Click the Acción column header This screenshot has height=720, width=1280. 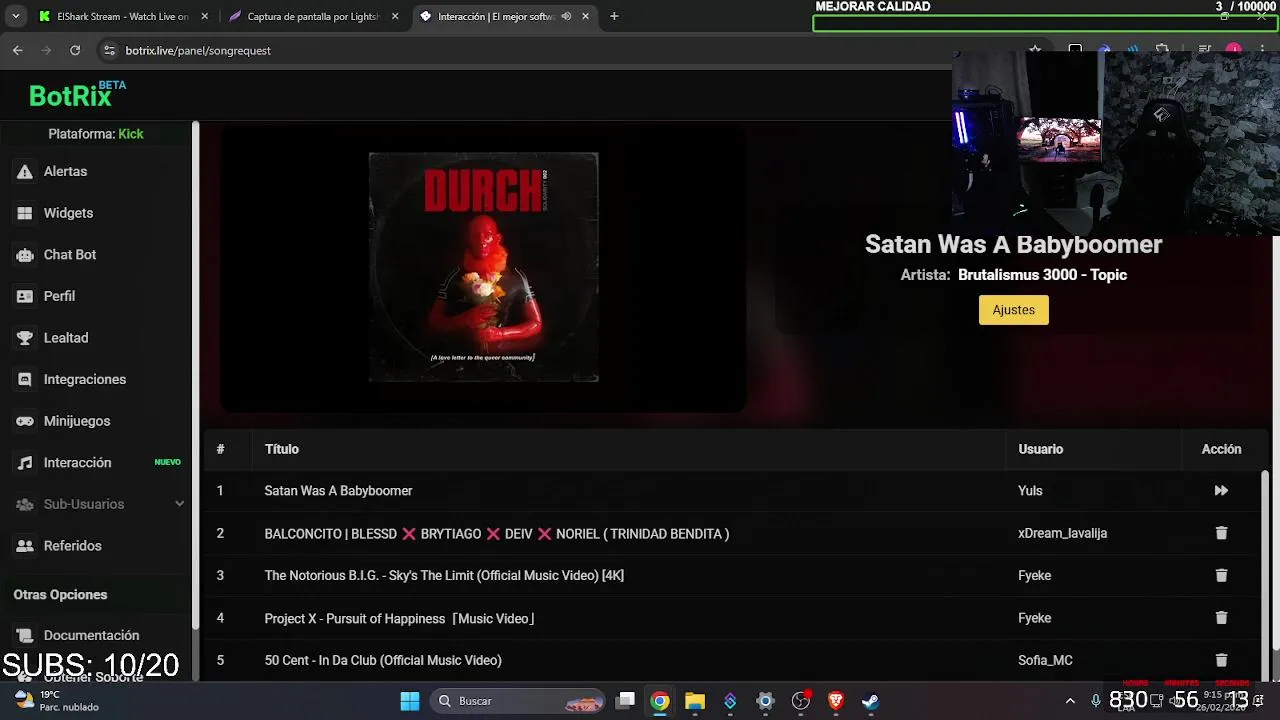1221,449
